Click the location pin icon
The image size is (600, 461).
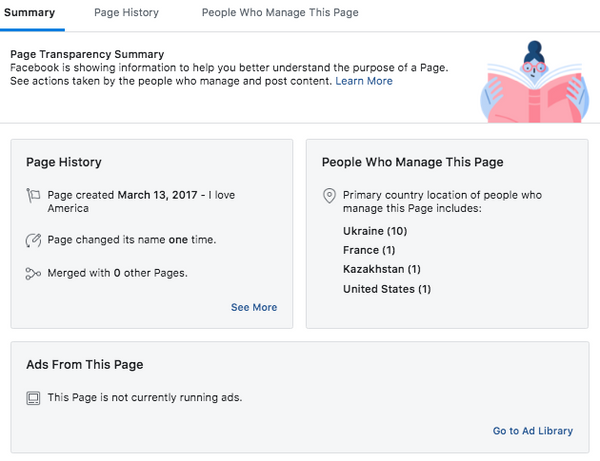pyautogui.click(x=329, y=195)
